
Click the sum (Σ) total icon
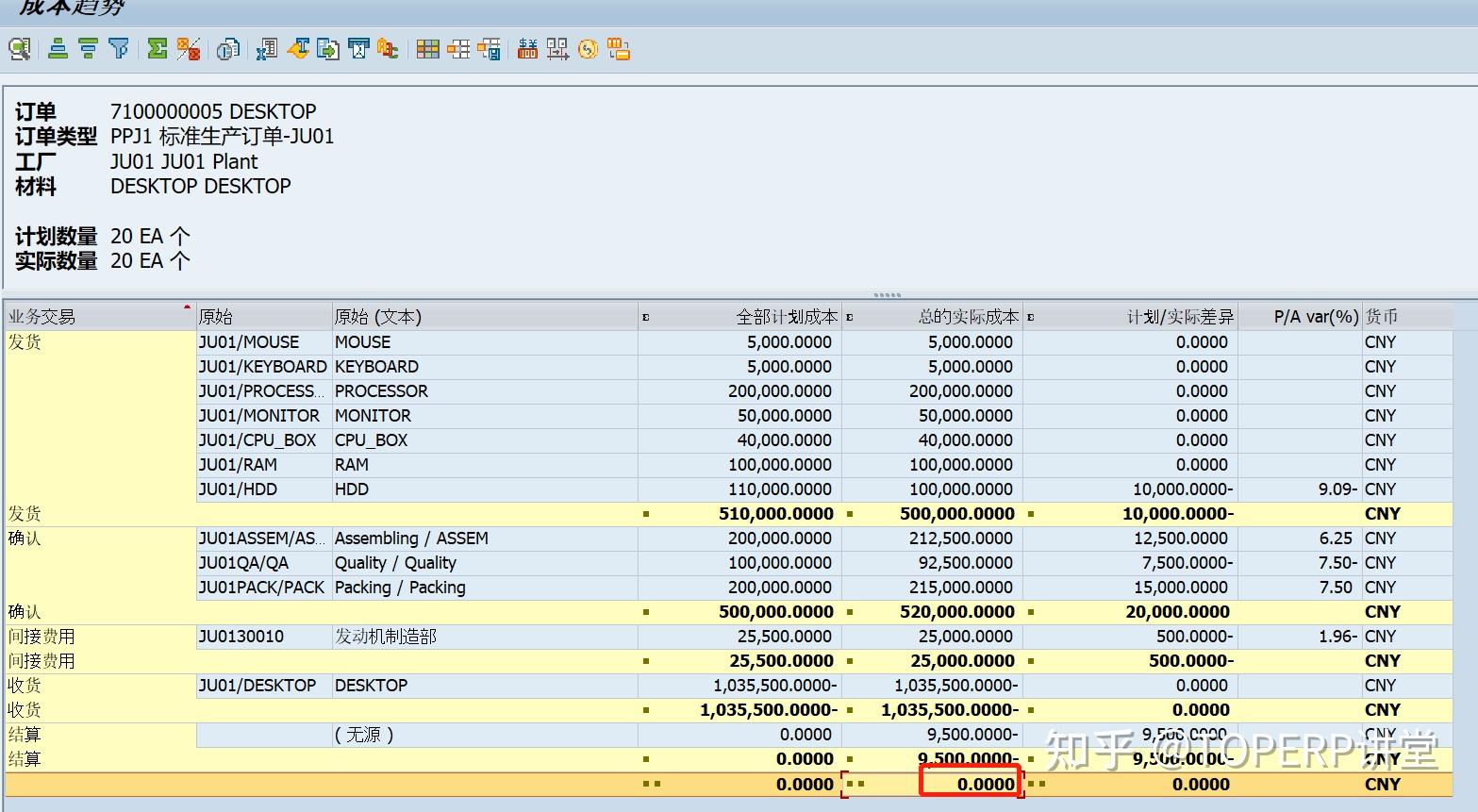(x=158, y=49)
